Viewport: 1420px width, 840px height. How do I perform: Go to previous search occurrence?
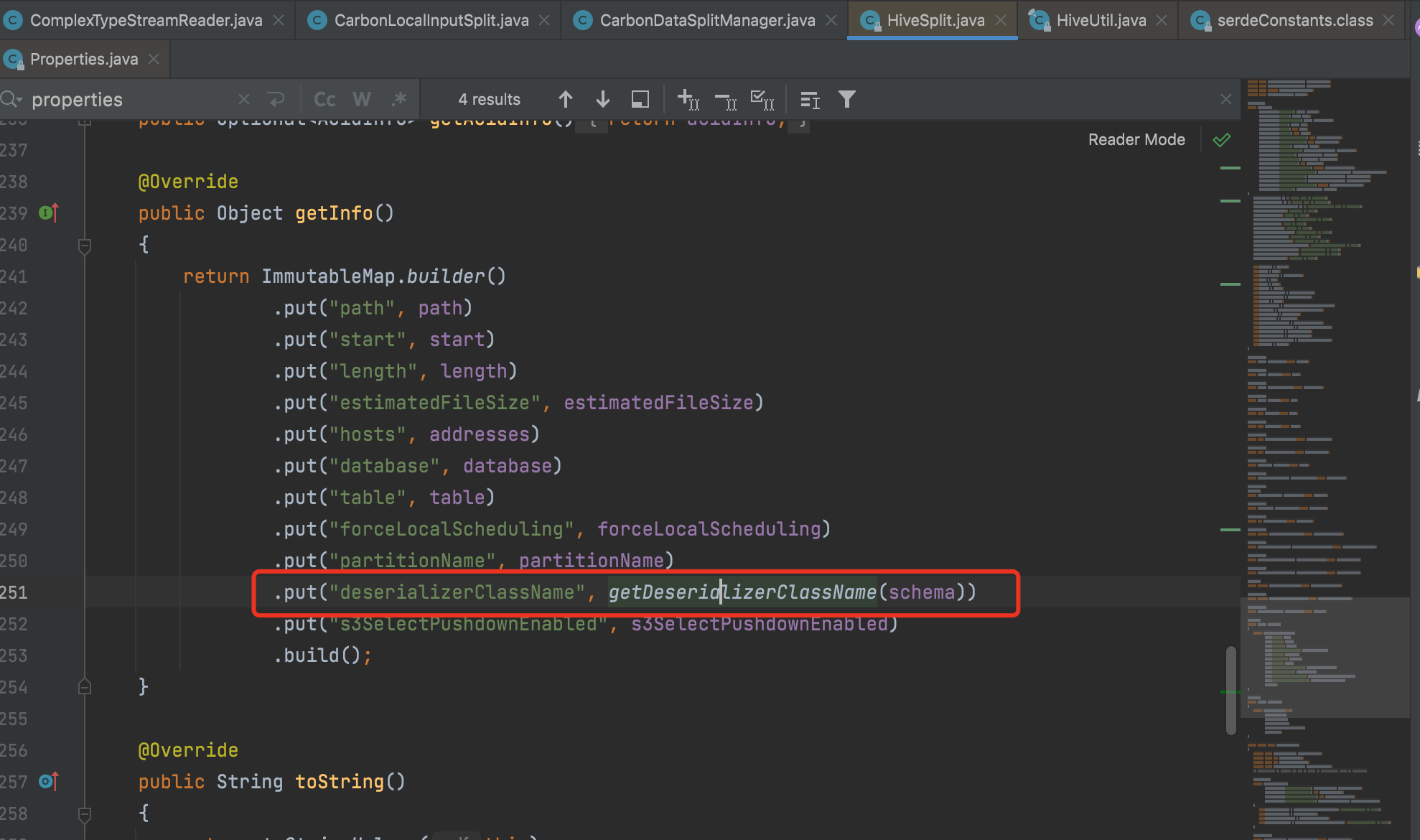point(566,99)
